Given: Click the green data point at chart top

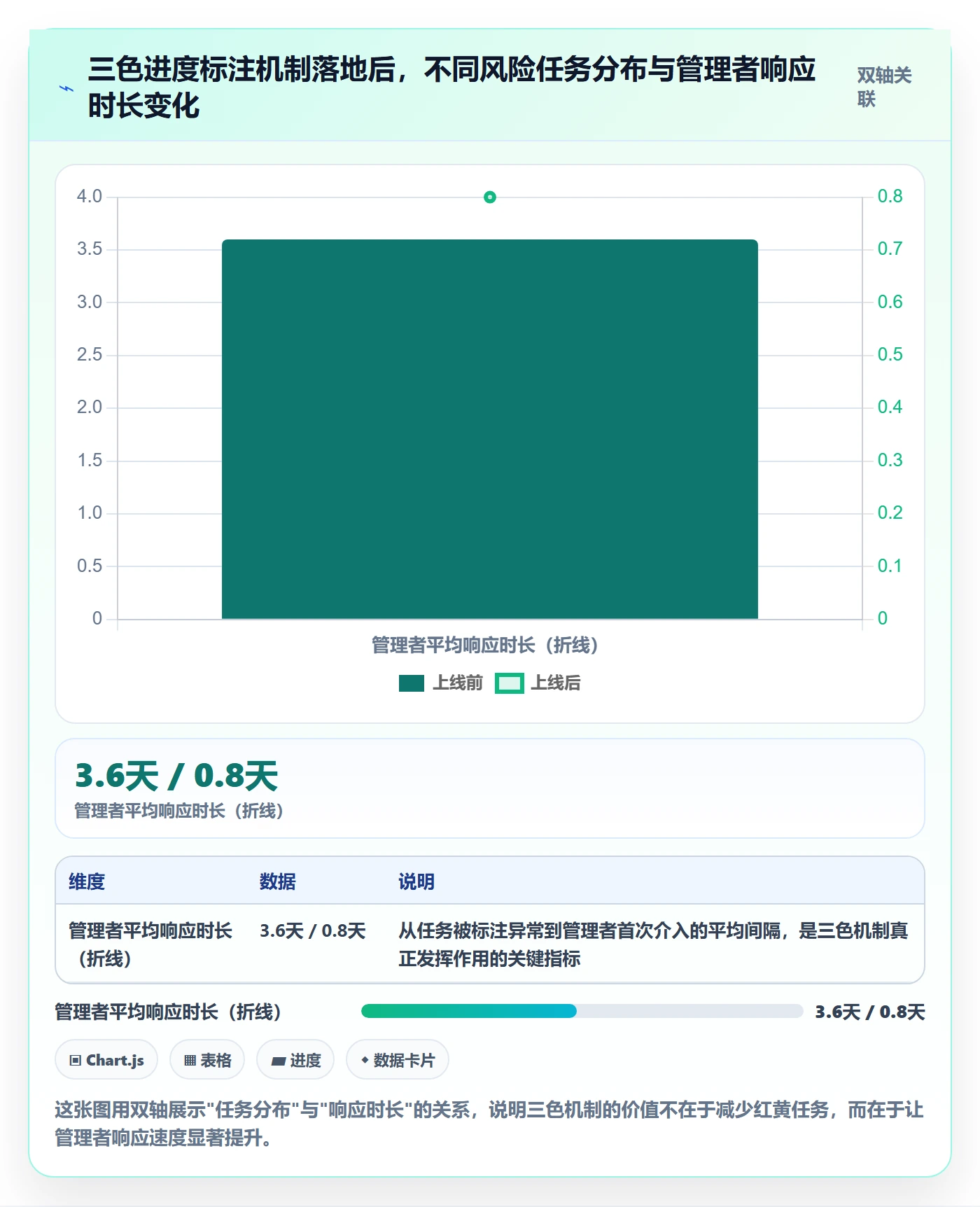Looking at the screenshot, I should click(x=490, y=197).
